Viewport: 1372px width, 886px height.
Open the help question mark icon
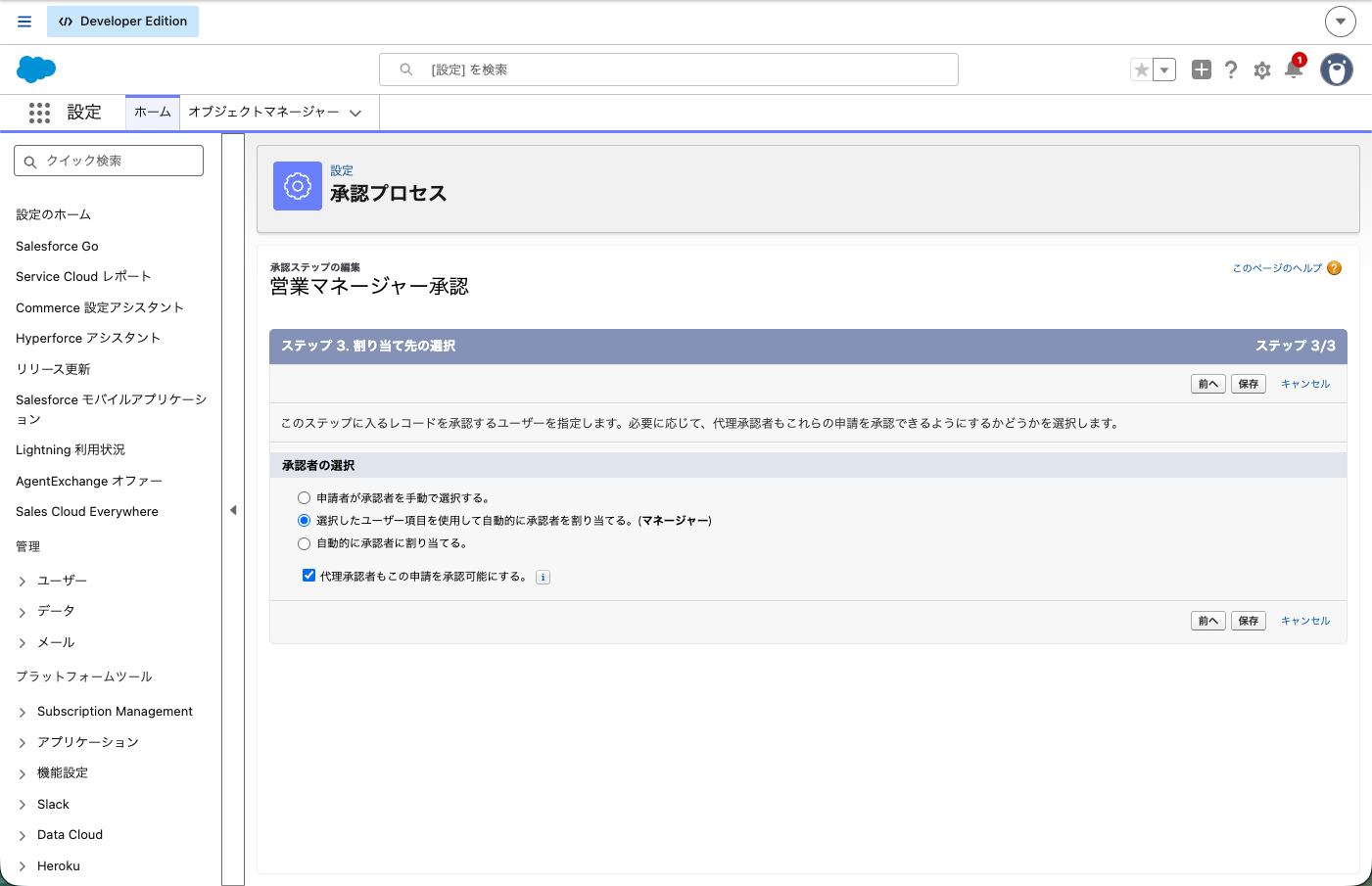[1231, 70]
